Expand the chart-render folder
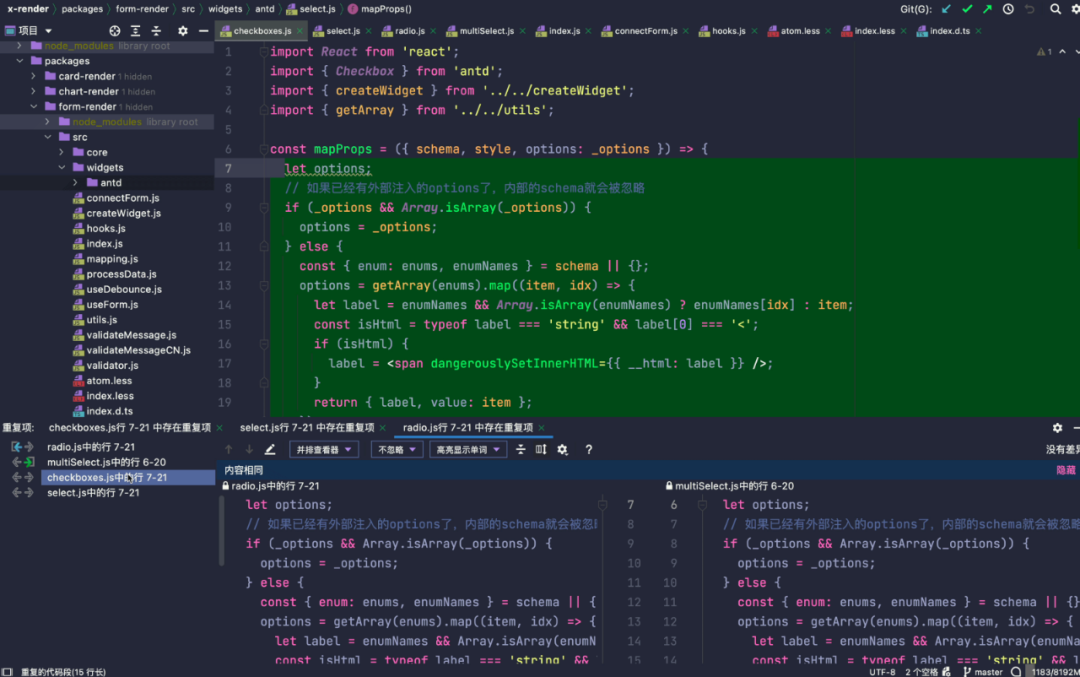Screen dimensions: 1080x677 coord(33,91)
